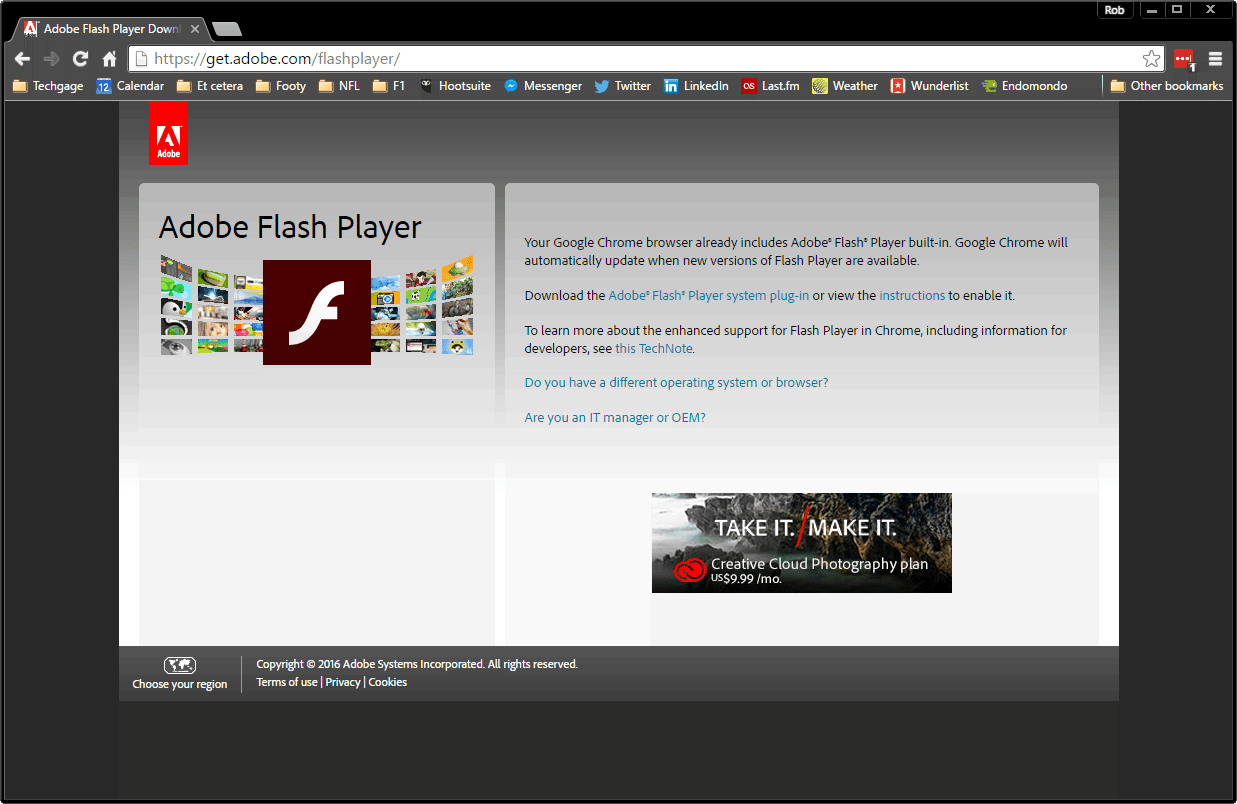Viewport: 1237px width, 804px height.
Task: Click the browser Forward arrow
Action: tap(51, 59)
